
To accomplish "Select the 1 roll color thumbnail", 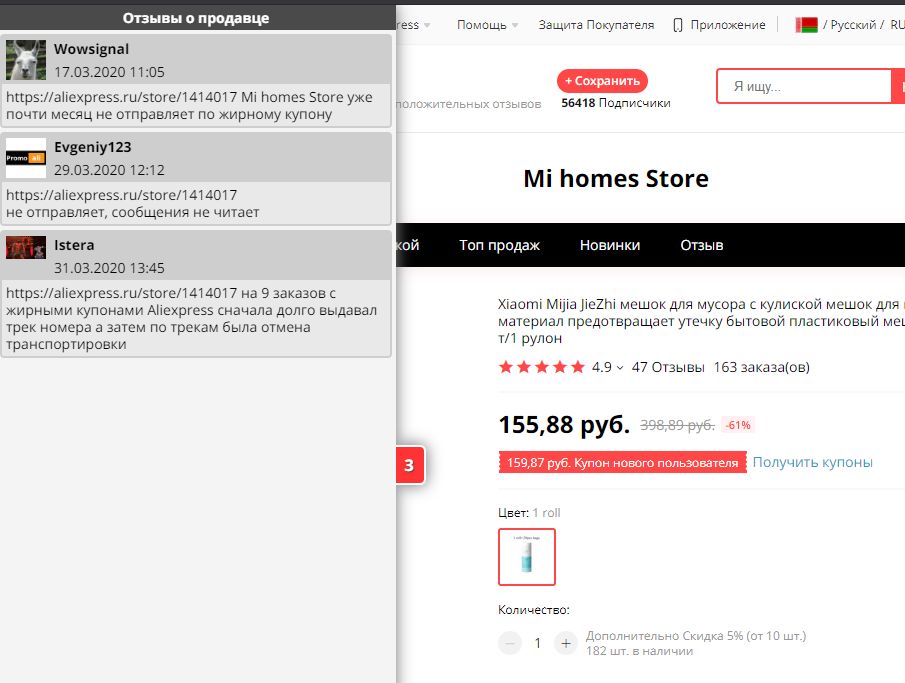I will click(x=527, y=557).
